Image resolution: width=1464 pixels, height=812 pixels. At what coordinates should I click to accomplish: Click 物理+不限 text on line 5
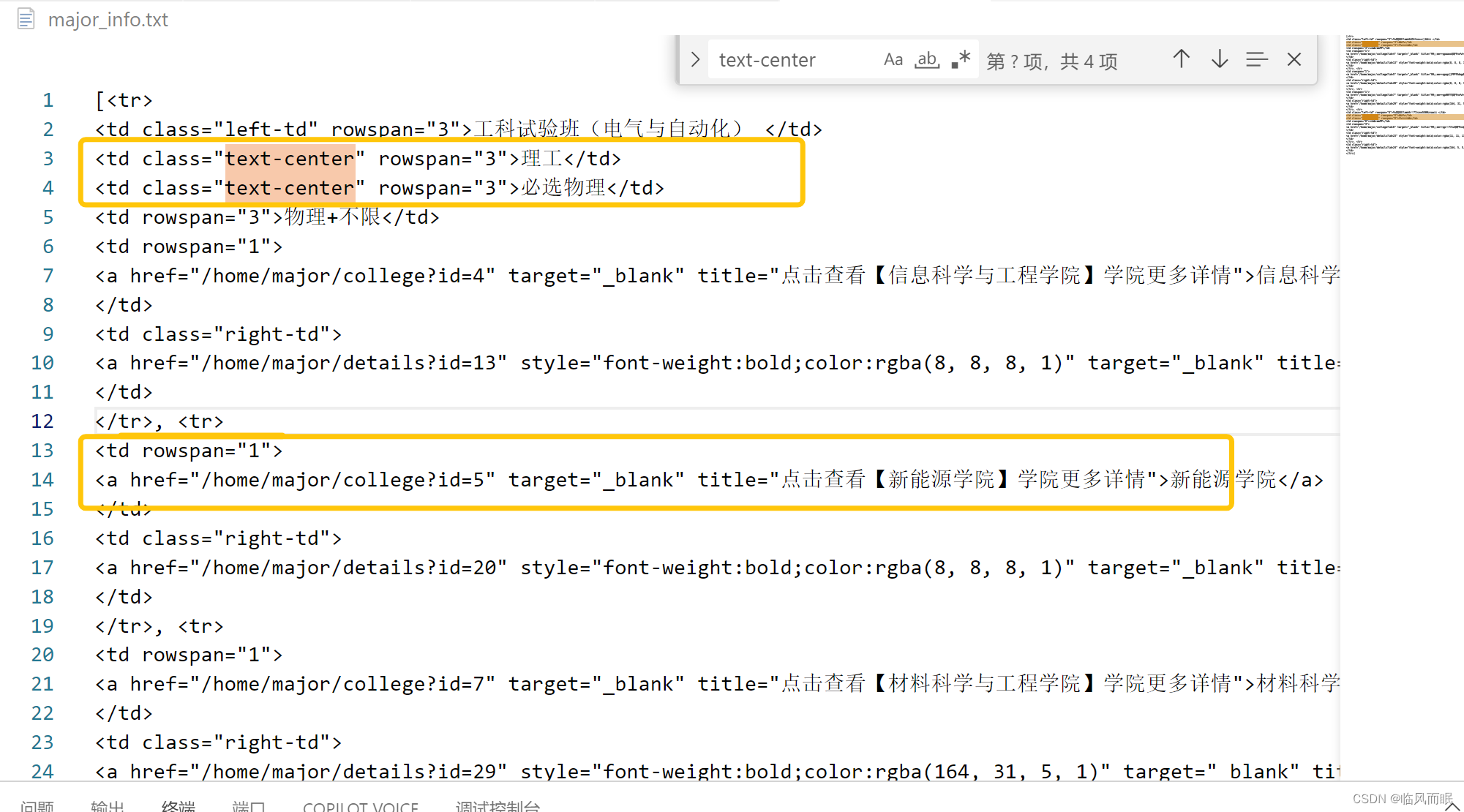pos(333,217)
